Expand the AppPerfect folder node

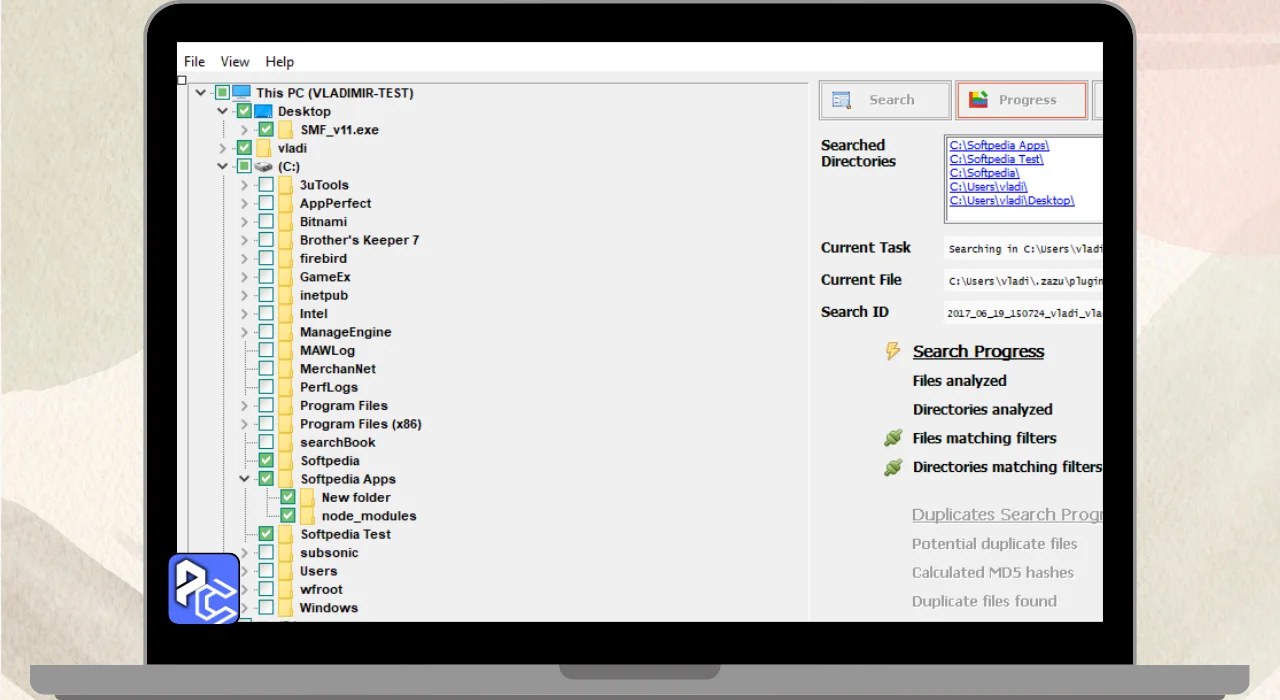[245, 203]
